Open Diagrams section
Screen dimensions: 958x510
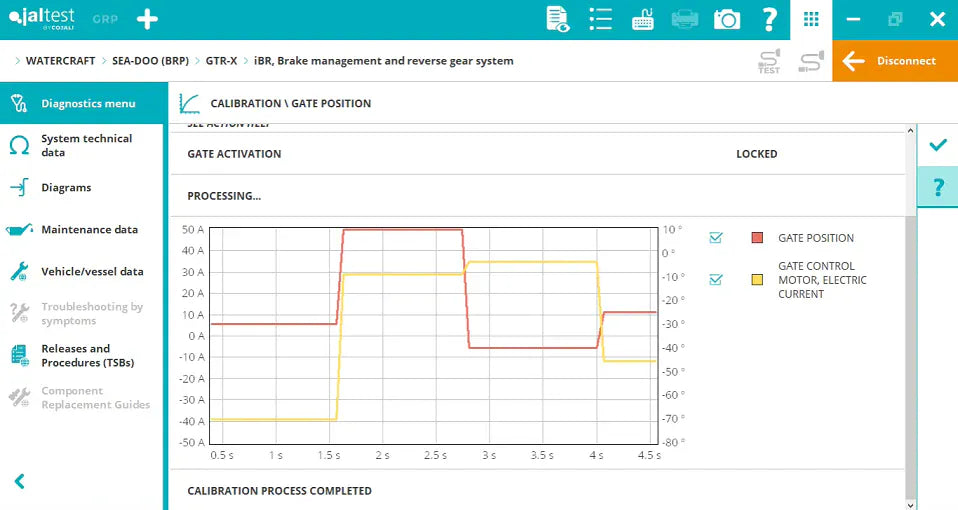(x=83, y=188)
